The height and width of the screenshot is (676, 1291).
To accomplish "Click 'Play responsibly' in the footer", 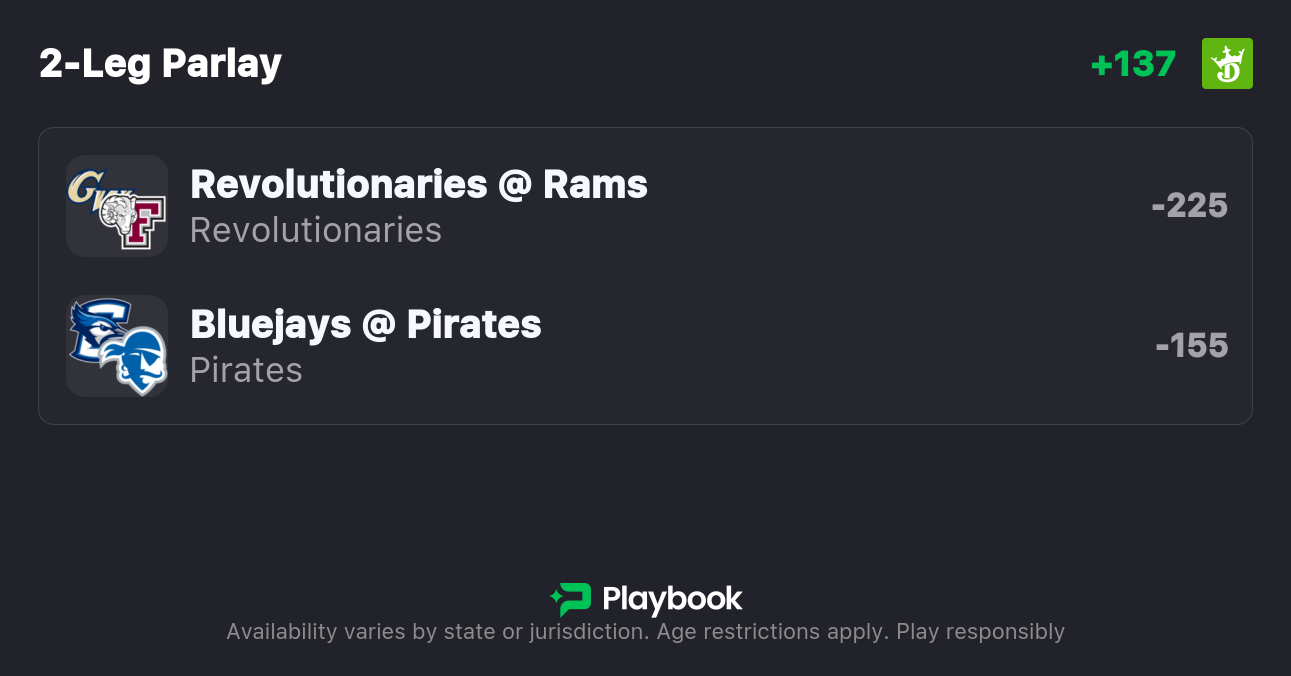I will [980, 632].
